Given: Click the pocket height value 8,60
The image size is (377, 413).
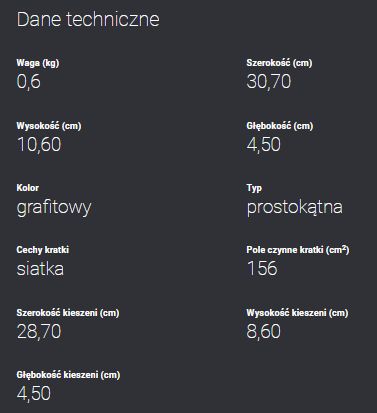Looking at the screenshot, I should [263, 332].
